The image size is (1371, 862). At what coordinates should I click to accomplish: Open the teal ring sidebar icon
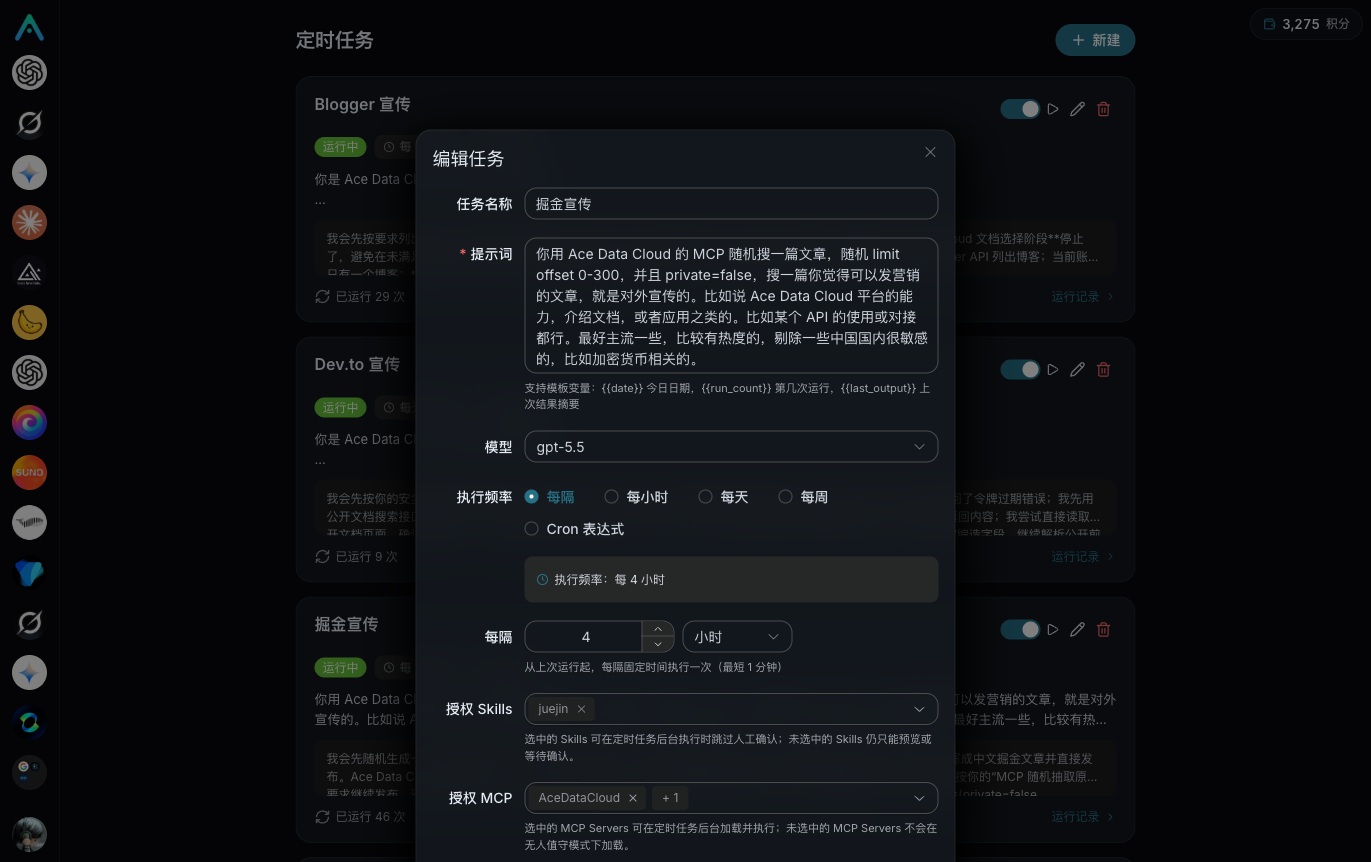click(29, 722)
